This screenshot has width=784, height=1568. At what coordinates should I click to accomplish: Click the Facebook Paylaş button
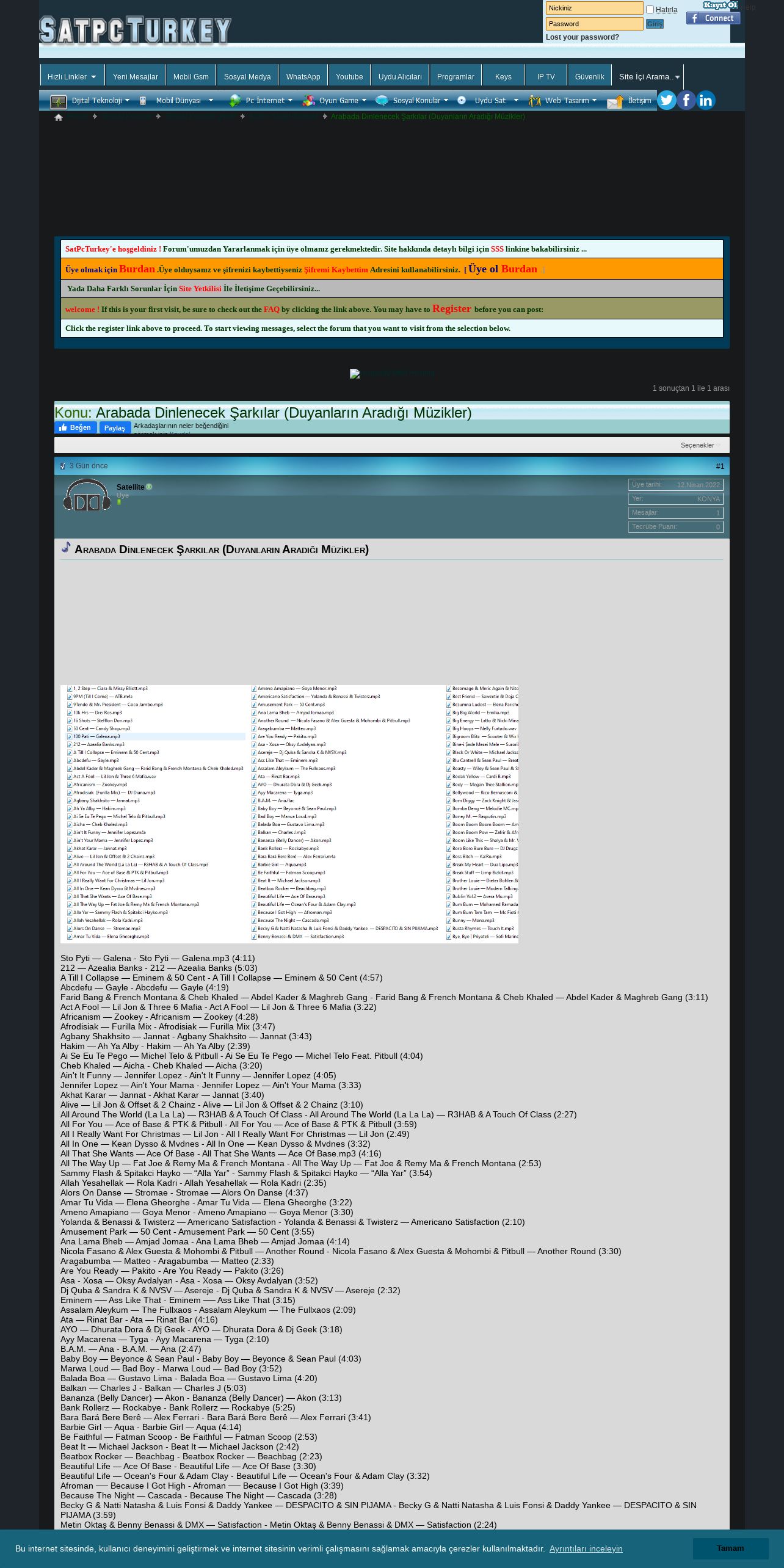click(x=115, y=427)
